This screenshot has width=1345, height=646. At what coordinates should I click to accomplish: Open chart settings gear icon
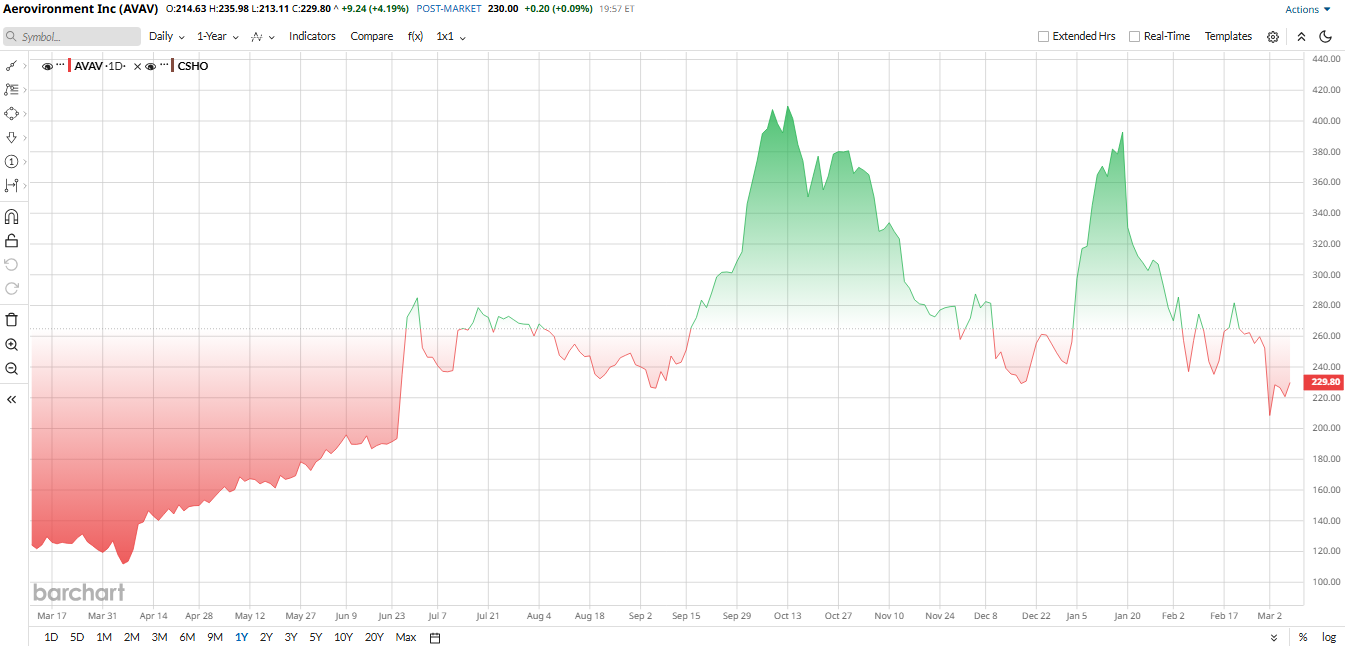[x=1273, y=36]
